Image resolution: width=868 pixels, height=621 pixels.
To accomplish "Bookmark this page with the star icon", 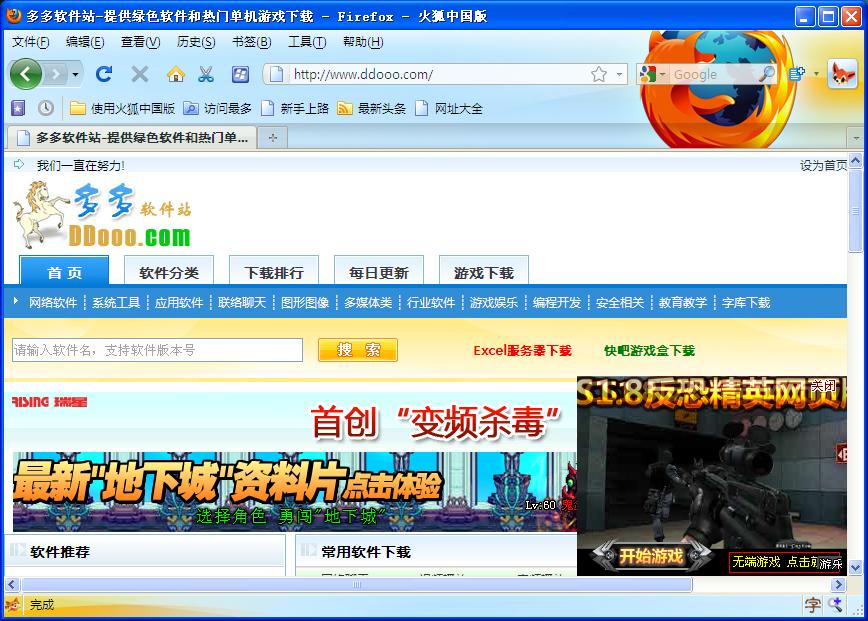I will pos(598,74).
